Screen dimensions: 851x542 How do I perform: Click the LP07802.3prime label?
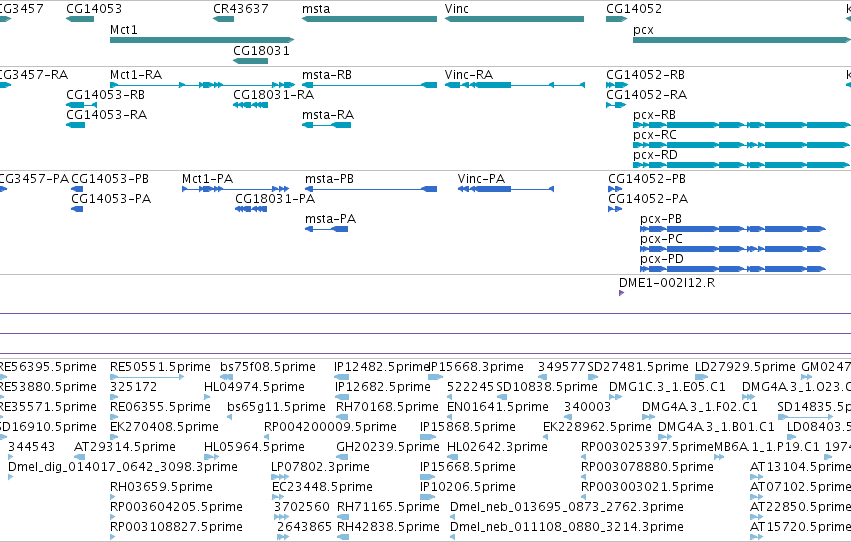click(320, 467)
